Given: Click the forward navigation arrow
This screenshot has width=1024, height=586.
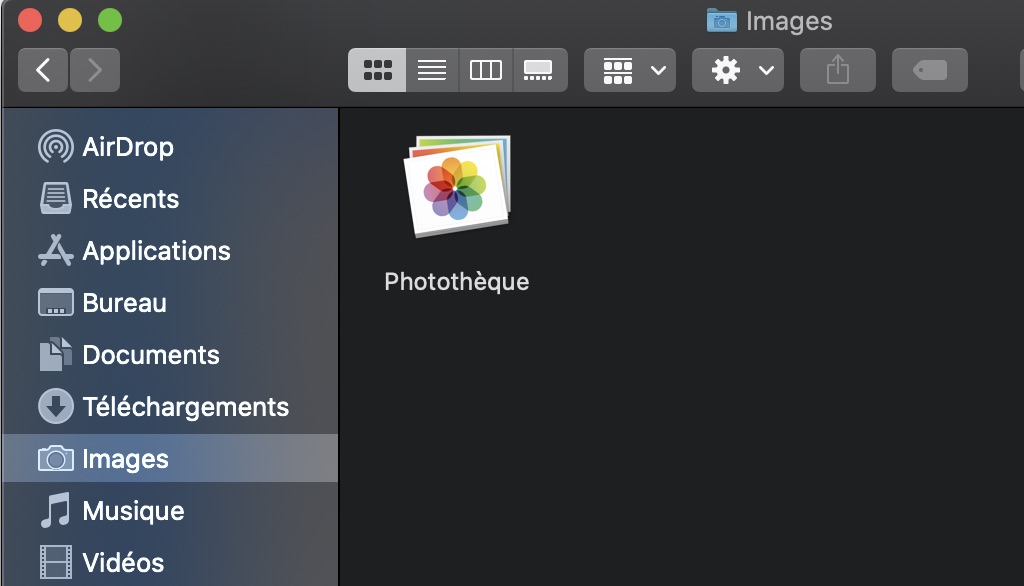Looking at the screenshot, I should [95, 70].
